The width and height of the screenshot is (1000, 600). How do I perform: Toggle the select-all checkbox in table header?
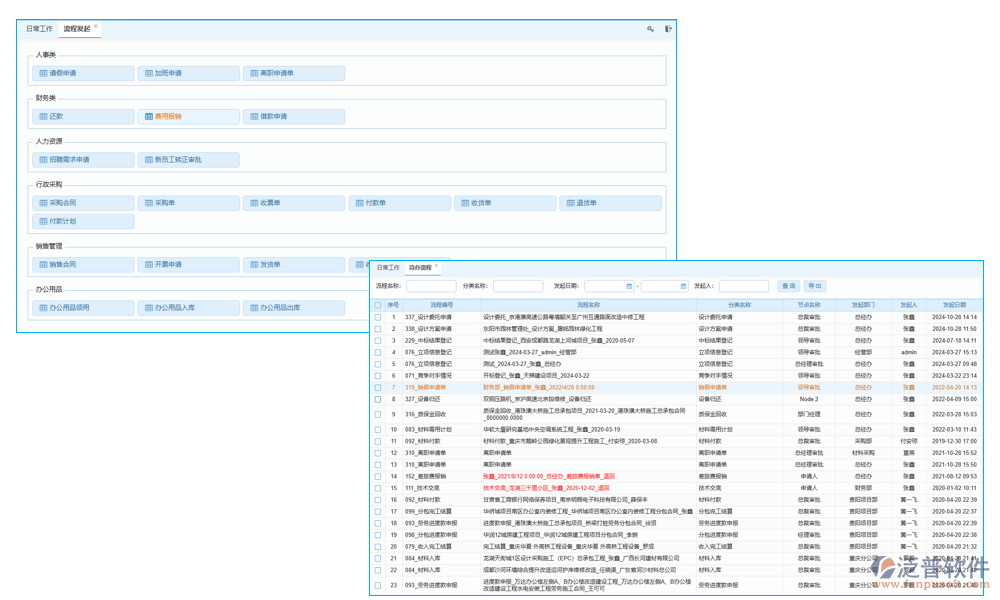[x=378, y=305]
